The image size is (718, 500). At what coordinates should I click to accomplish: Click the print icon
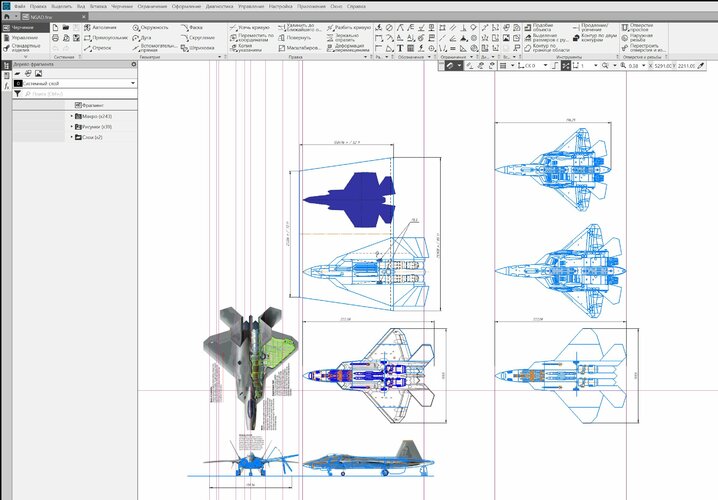[x=55, y=38]
